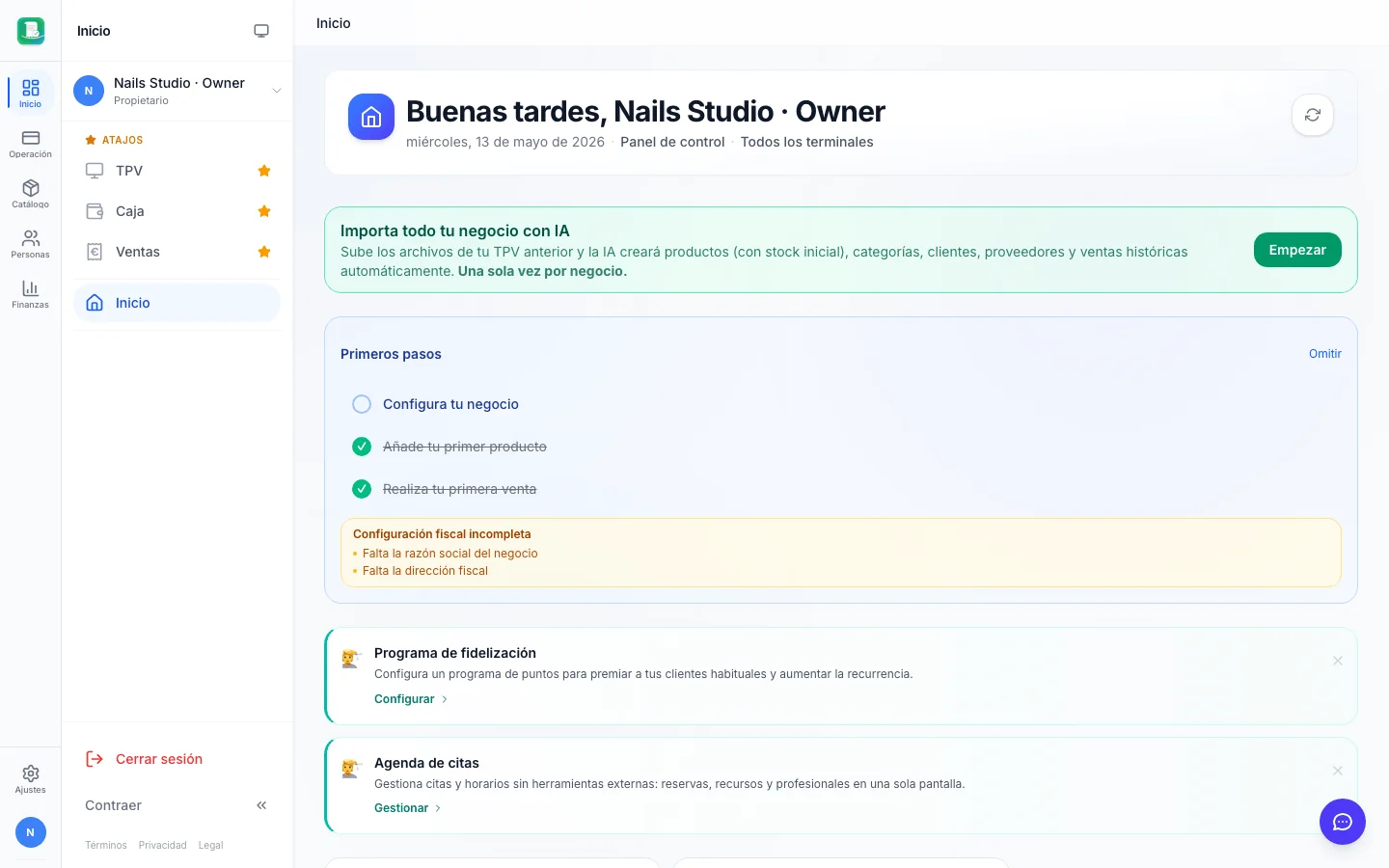
Task: Click the Nails Studio avatar N in panel
Action: pos(89,91)
